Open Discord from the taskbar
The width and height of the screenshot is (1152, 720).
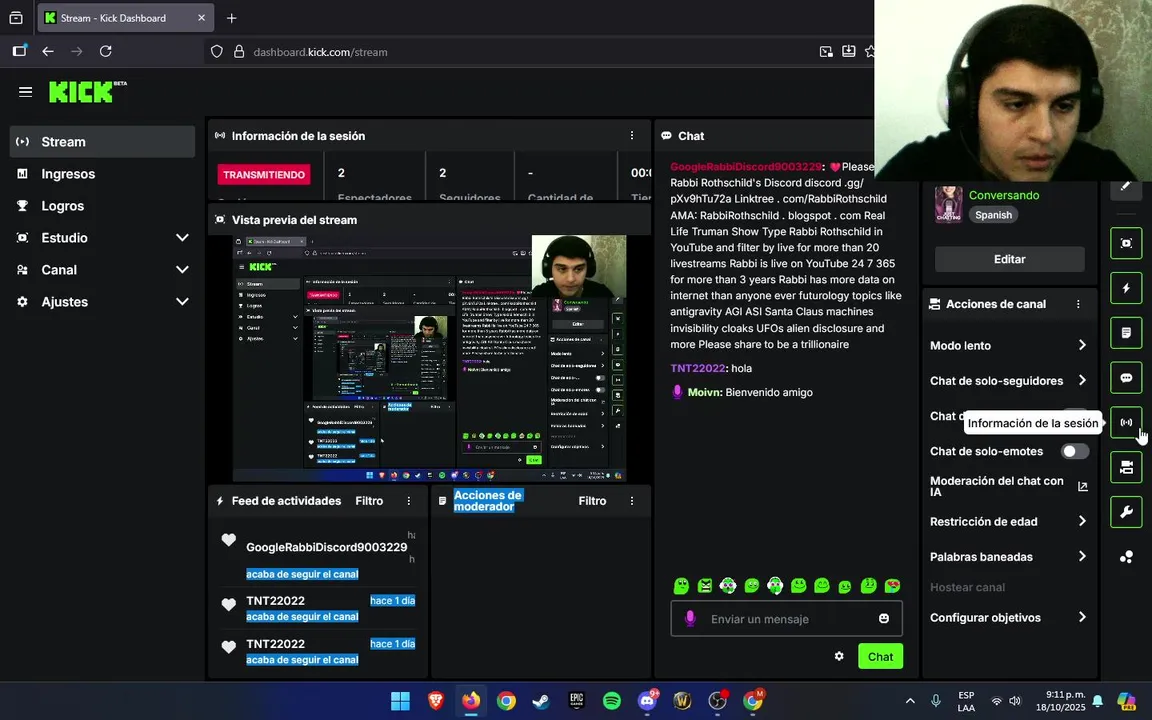pyautogui.click(x=647, y=701)
